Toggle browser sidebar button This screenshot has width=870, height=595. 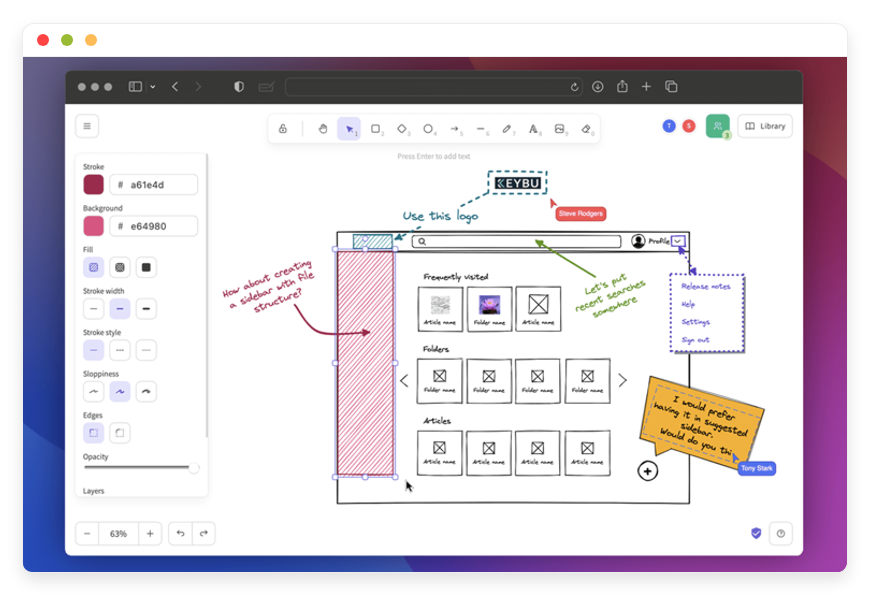tap(135, 87)
